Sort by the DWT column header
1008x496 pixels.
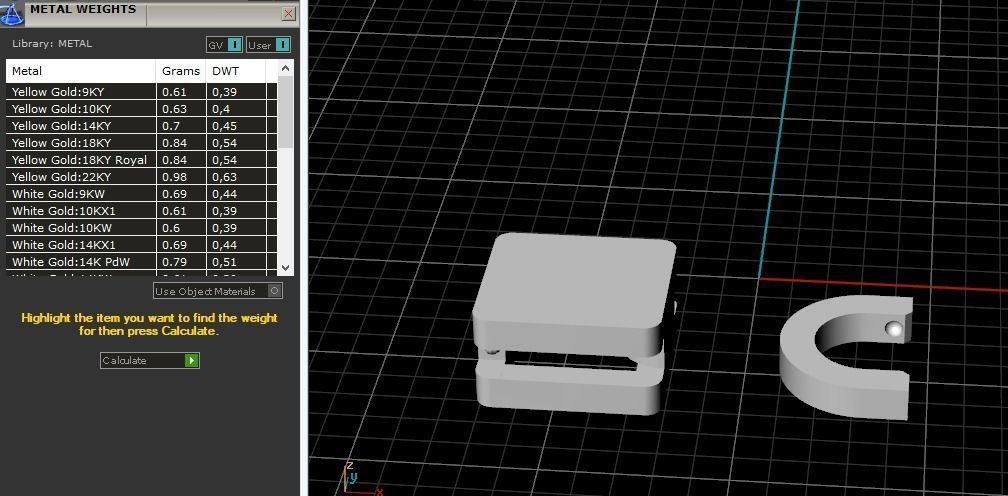[235, 71]
